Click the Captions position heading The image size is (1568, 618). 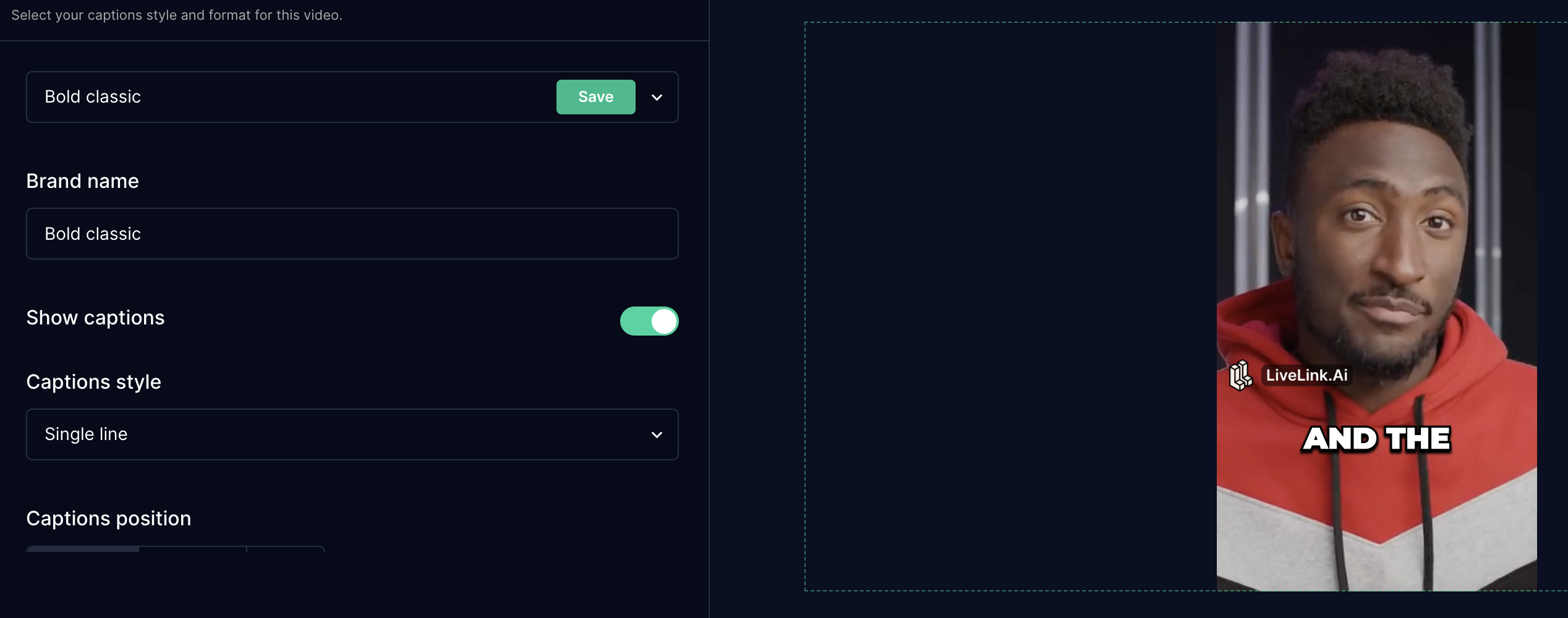(109, 519)
